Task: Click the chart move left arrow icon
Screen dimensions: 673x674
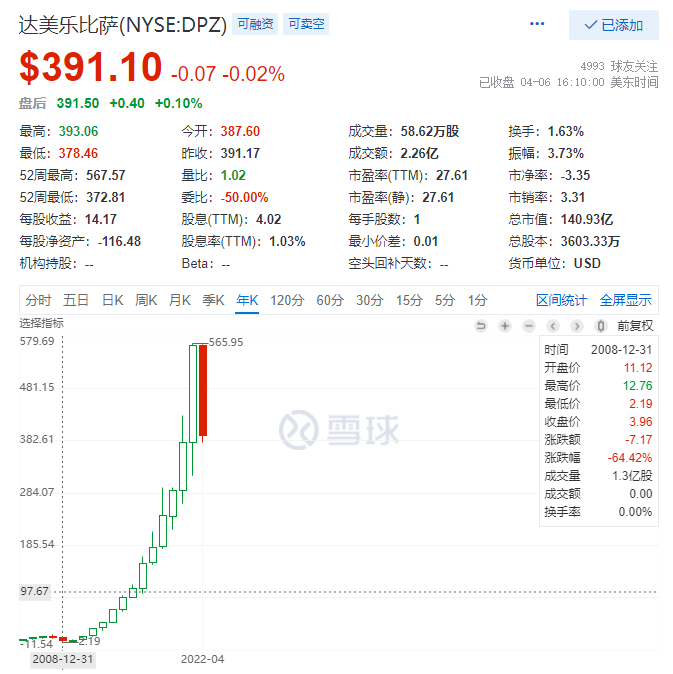Action: 553,326
